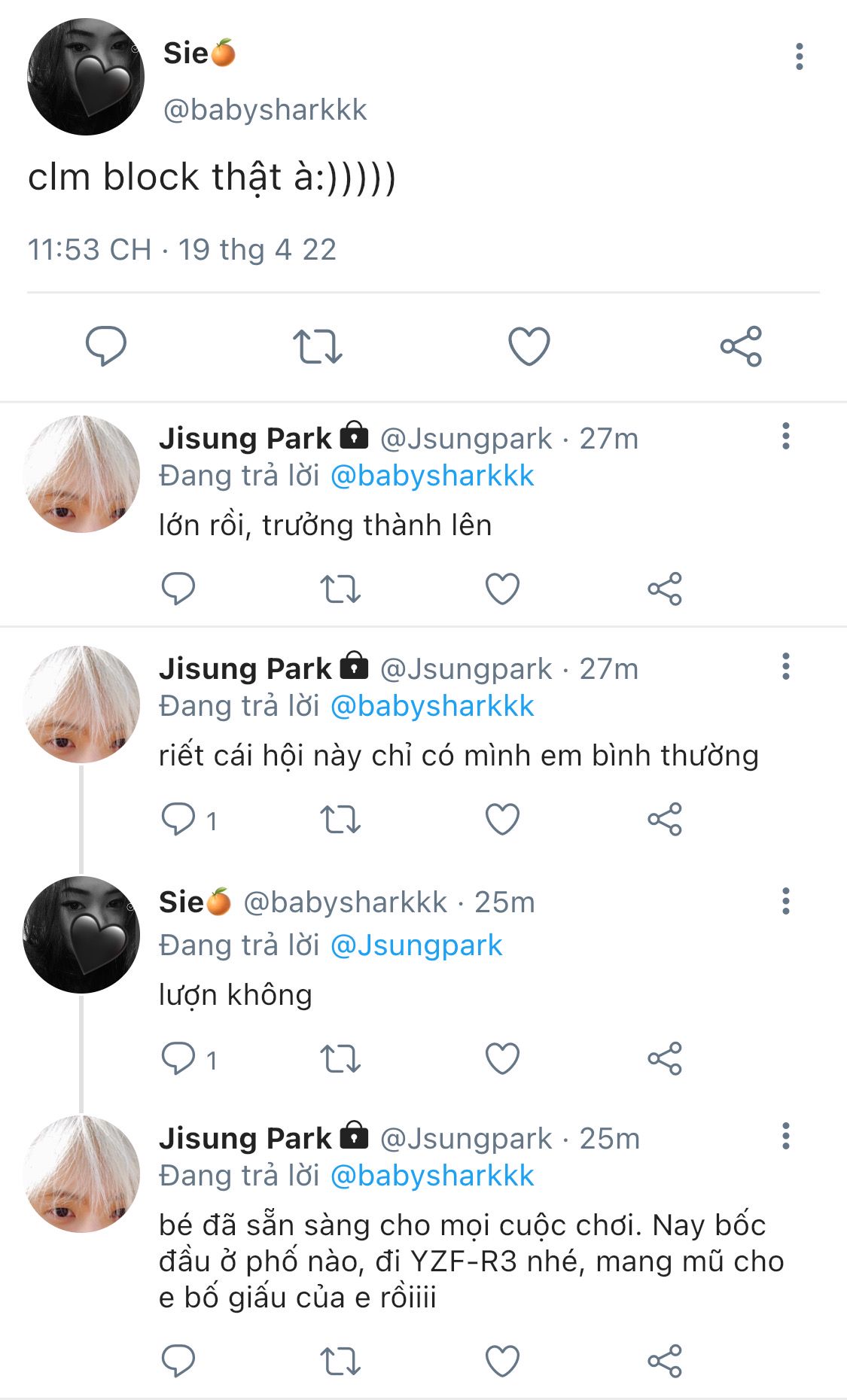The width and height of the screenshot is (847, 1400).
Task: Open more options on "lớn rồi" reply
Action: point(785,437)
